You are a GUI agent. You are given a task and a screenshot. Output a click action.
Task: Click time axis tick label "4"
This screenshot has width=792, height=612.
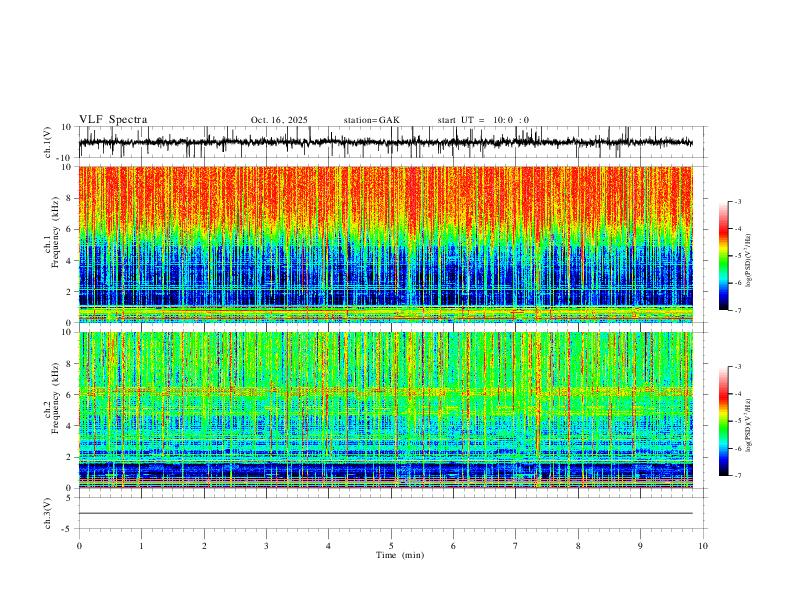pyautogui.click(x=328, y=546)
